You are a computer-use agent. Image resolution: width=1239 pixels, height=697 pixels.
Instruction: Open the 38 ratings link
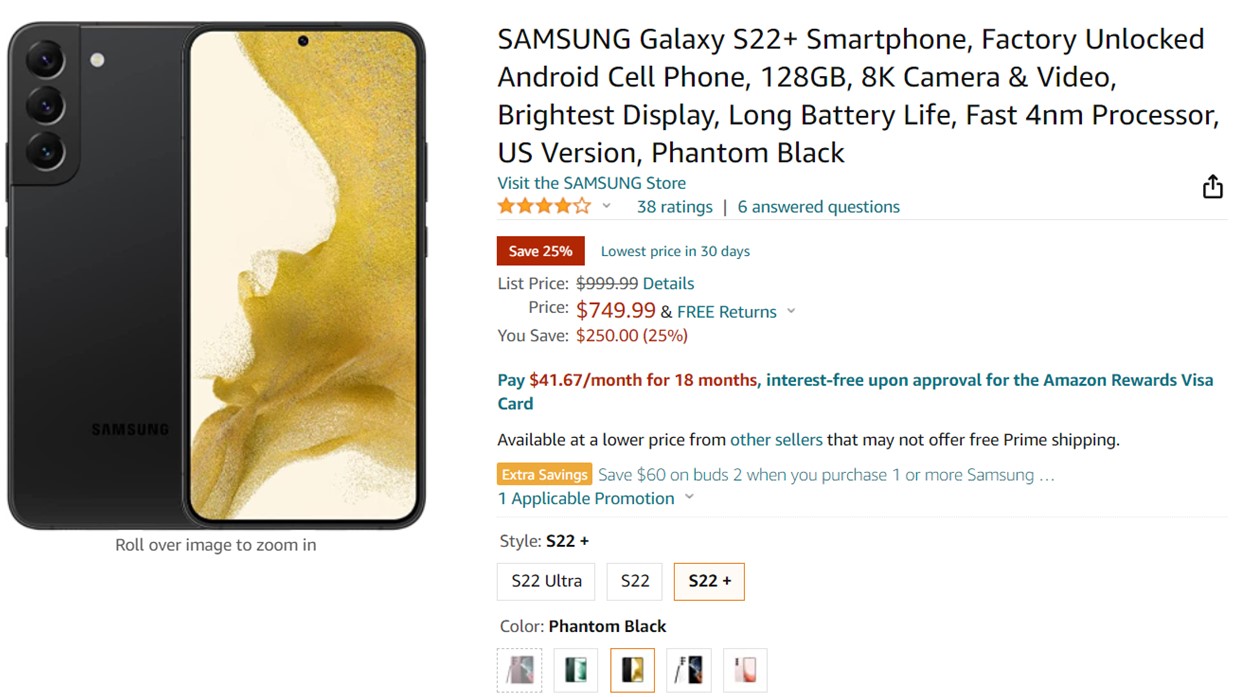tap(674, 207)
